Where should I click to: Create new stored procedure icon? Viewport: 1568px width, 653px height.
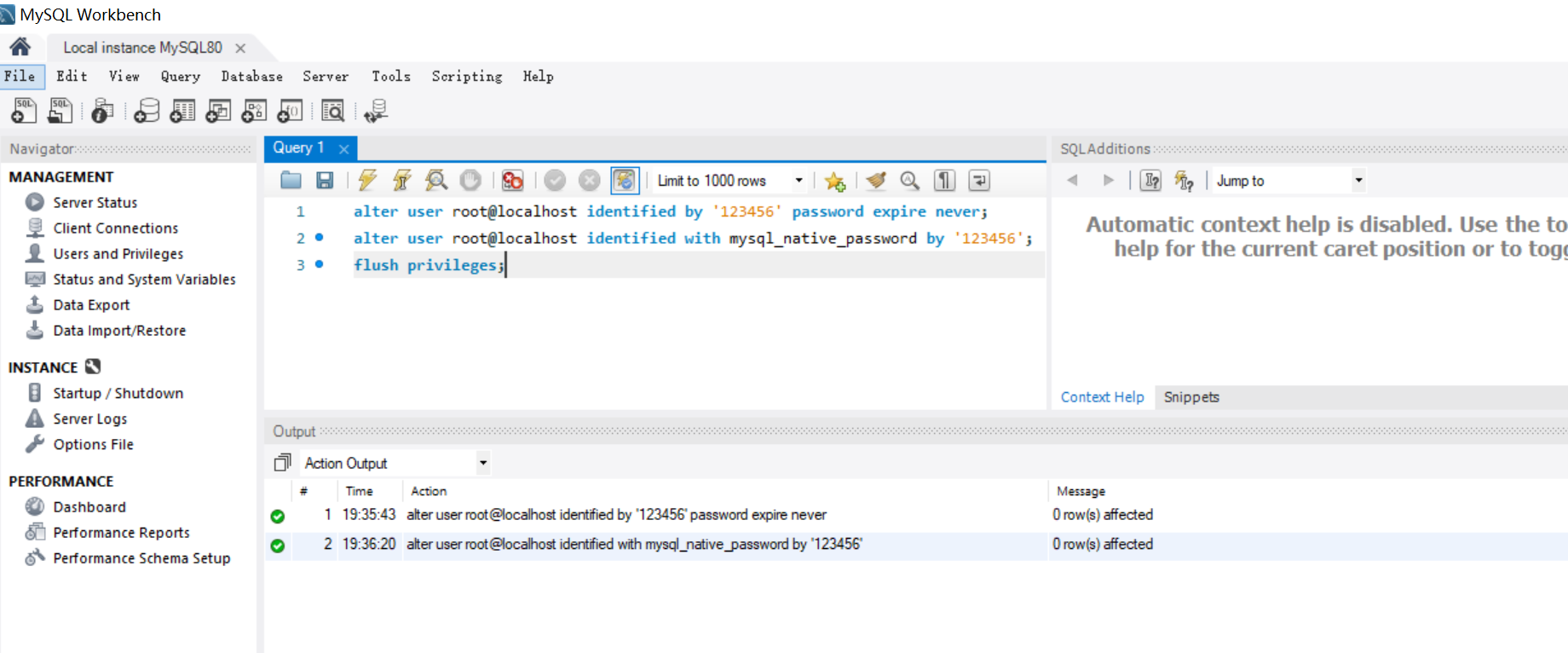[254, 110]
